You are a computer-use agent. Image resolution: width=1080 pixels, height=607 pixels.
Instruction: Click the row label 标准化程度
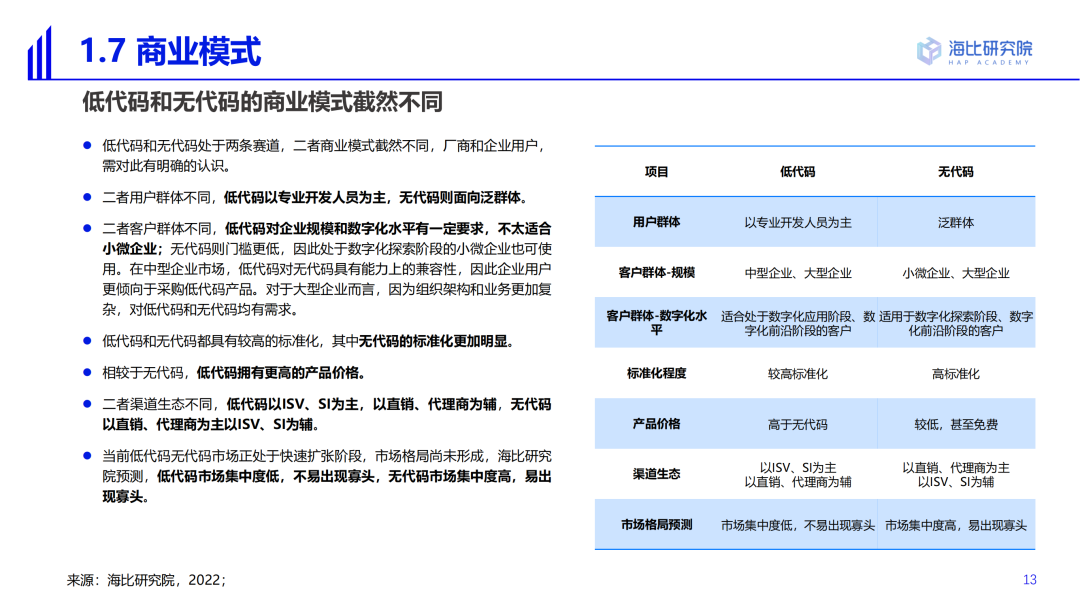656,373
